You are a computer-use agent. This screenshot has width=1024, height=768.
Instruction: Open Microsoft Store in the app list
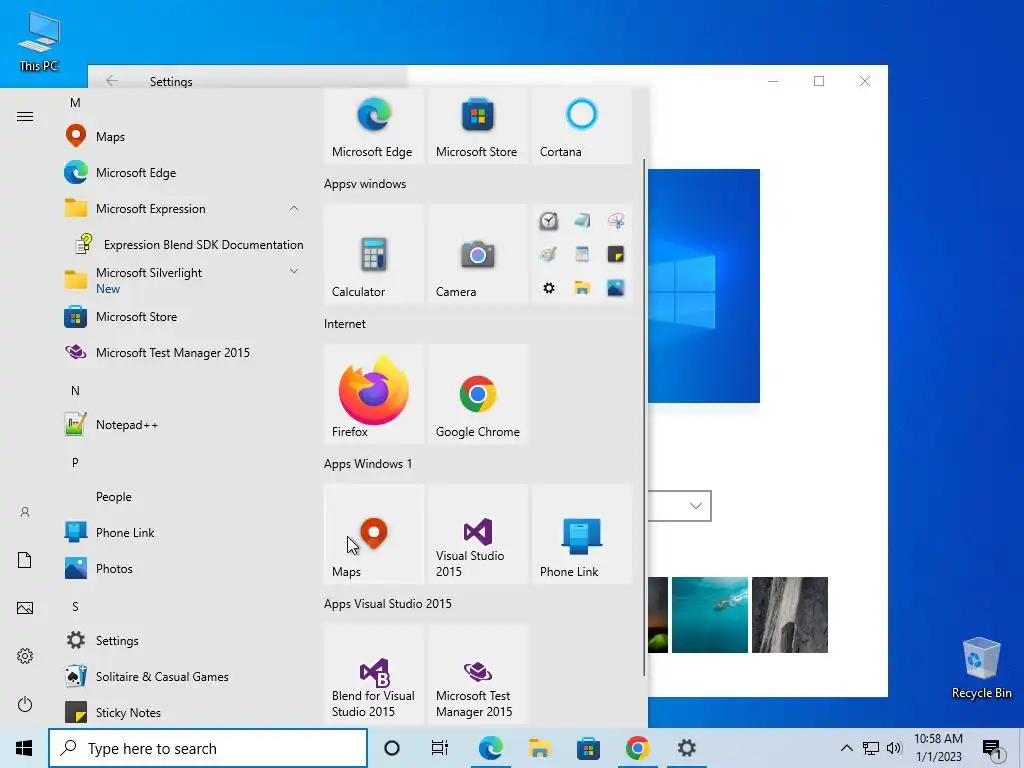coord(186,317)
